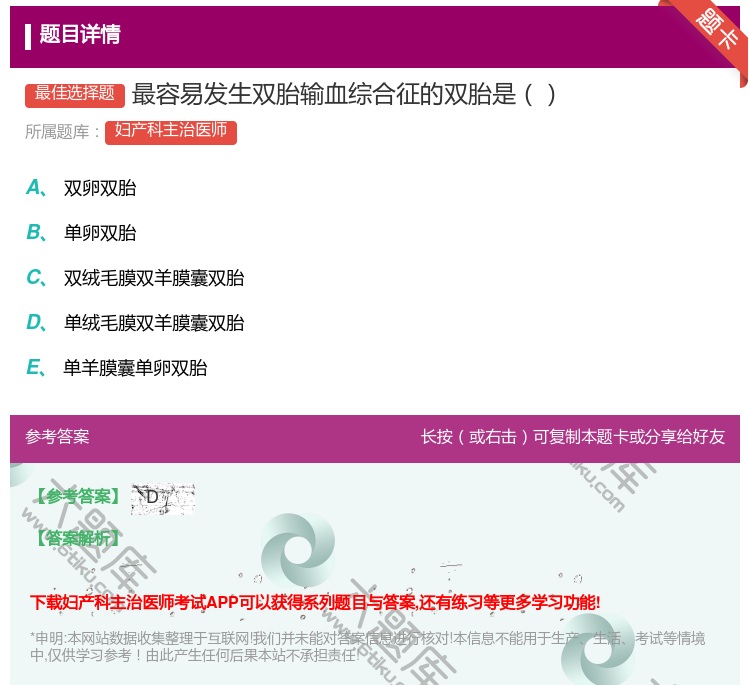Click the 长按（或右击）可复制本题卡 hint text
The image size is (750, 685).
pyautogui.click(x=573, y=437)
